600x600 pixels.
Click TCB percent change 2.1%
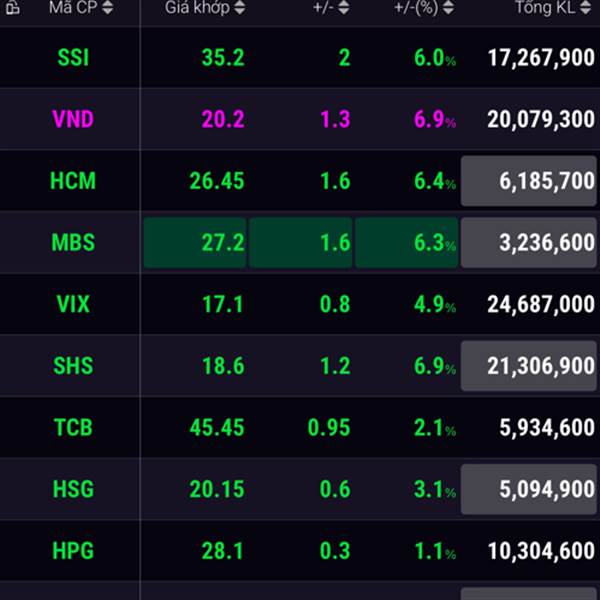(x=435, y=427)
